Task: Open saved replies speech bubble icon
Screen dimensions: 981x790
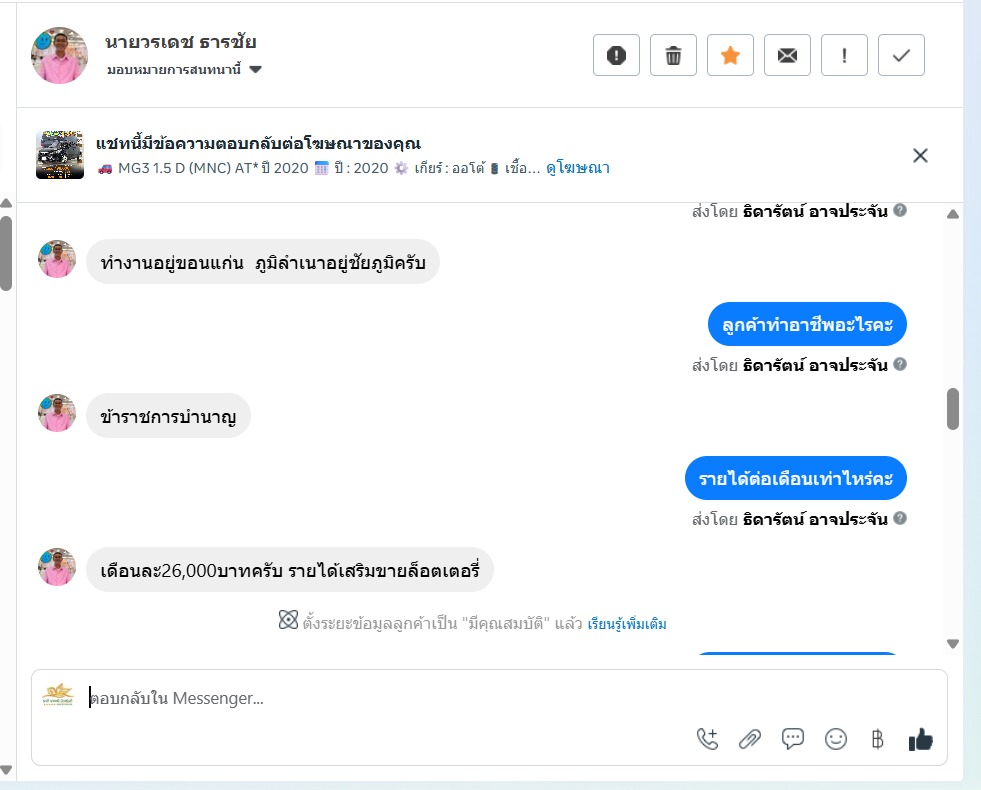Action: coord(793,739)
